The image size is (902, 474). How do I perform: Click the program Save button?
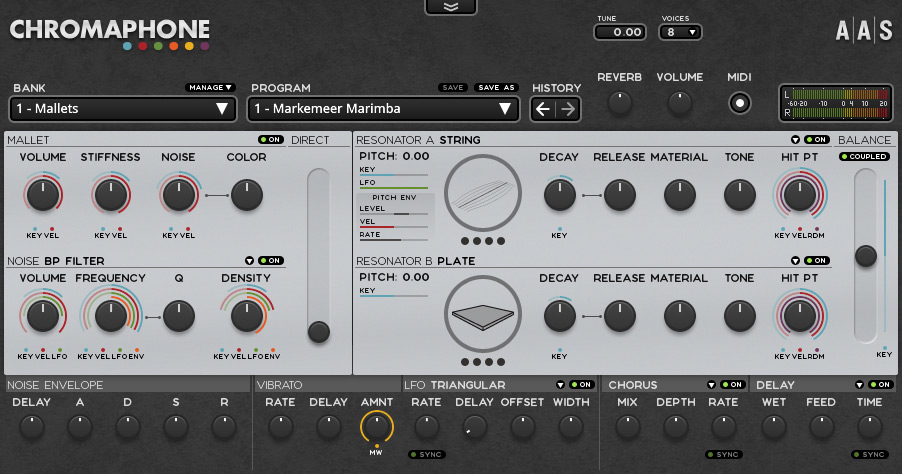[453, 88]
